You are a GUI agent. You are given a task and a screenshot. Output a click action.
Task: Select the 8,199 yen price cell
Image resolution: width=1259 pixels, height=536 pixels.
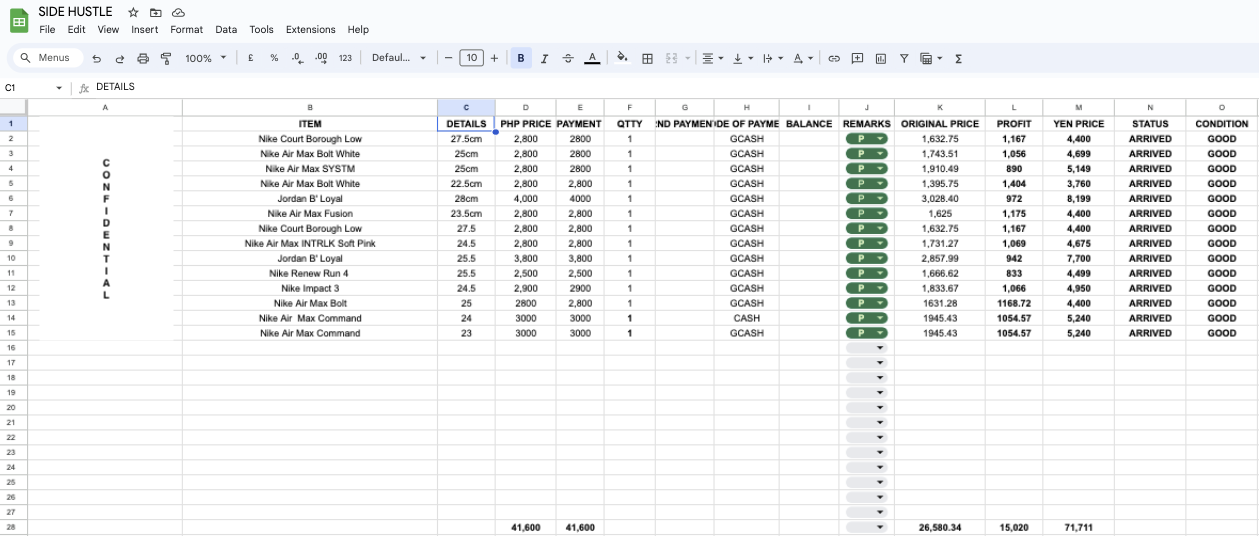click(1078, 198)
